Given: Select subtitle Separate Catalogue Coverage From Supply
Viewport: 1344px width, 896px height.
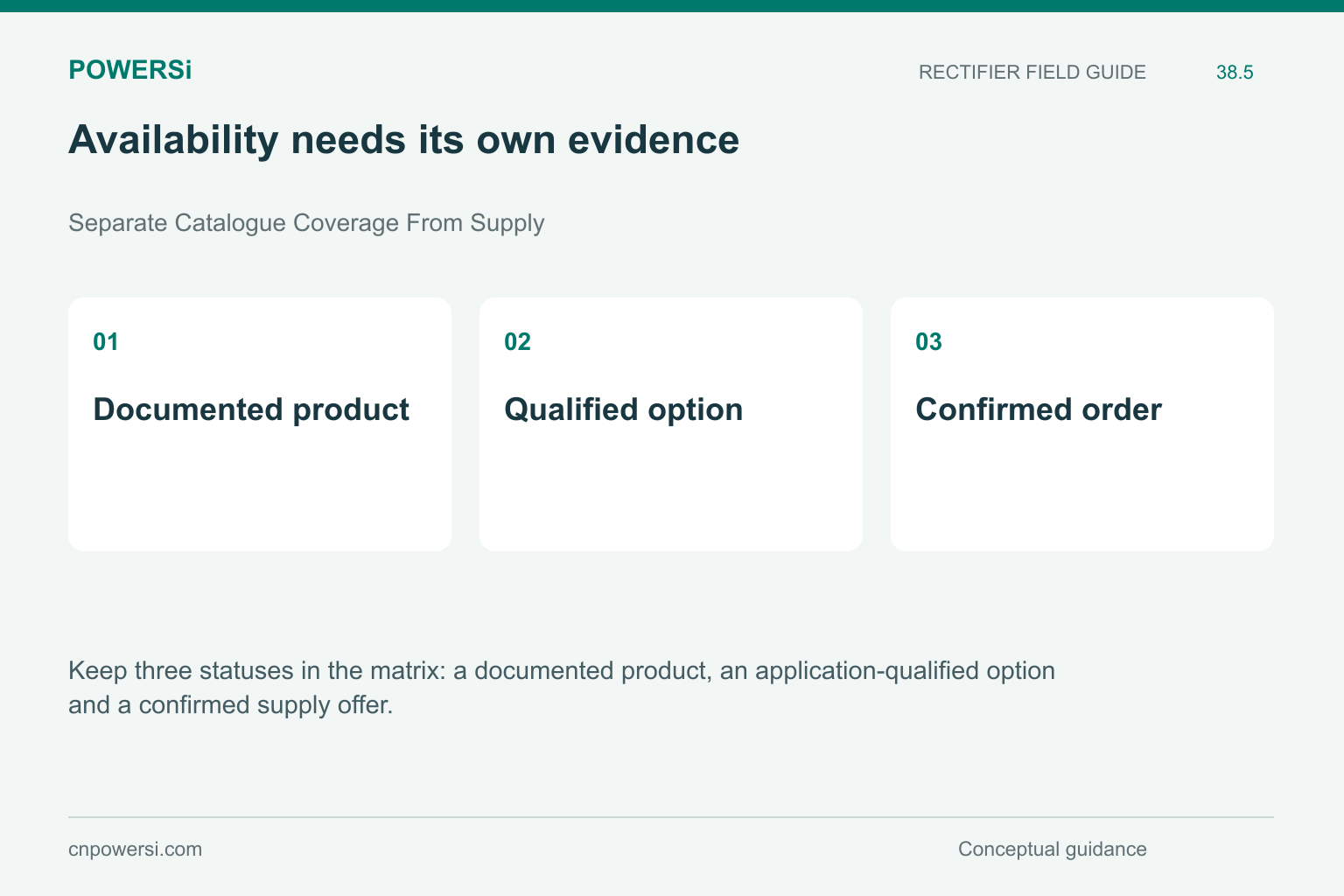Looking at the screenshot, I should tap(306, 223).
